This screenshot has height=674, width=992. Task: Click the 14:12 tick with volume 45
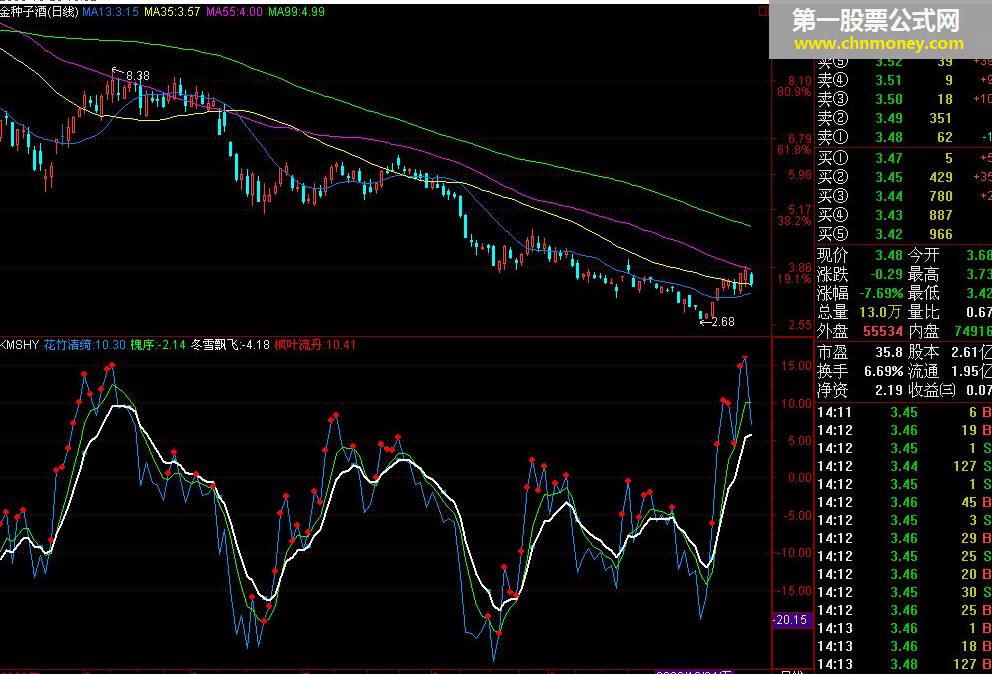click(903, 502)
